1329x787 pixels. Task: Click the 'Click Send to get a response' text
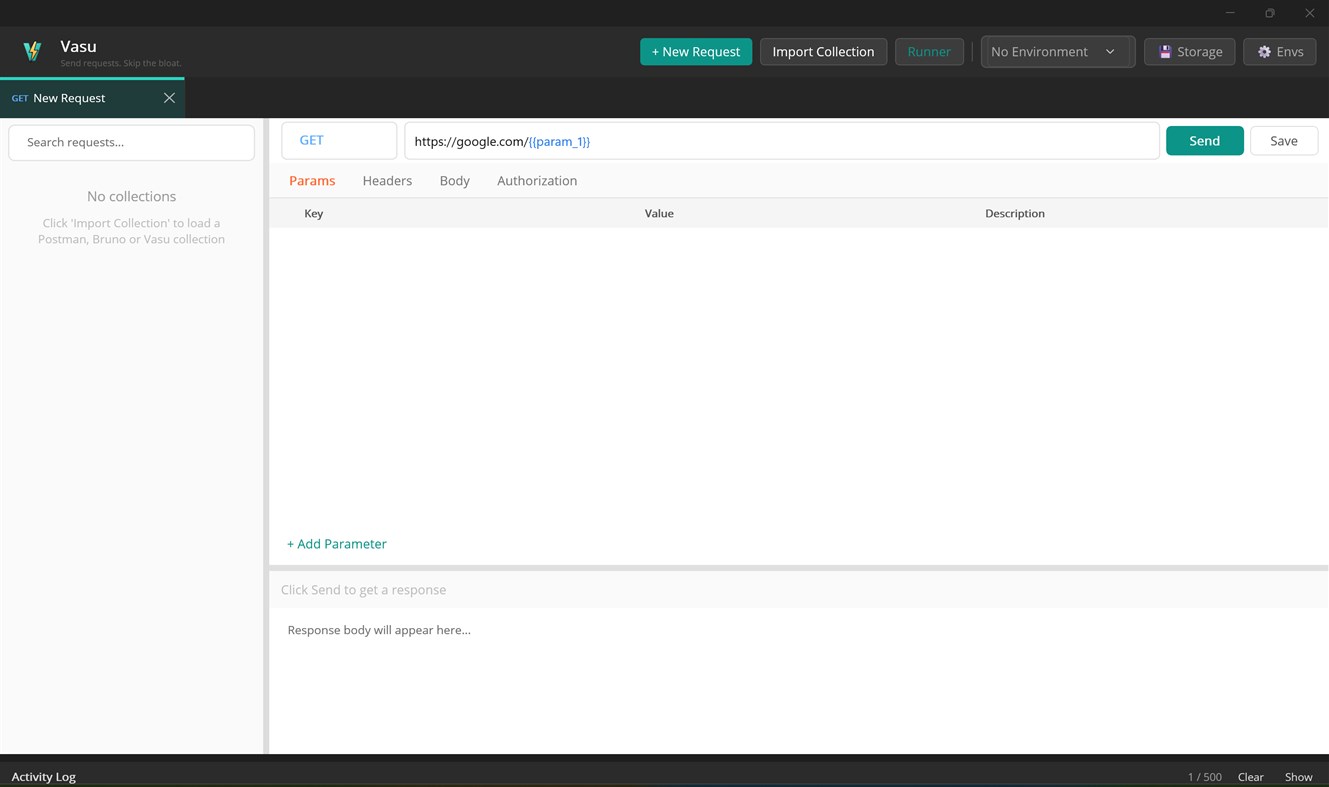click(x=364, y=590)
